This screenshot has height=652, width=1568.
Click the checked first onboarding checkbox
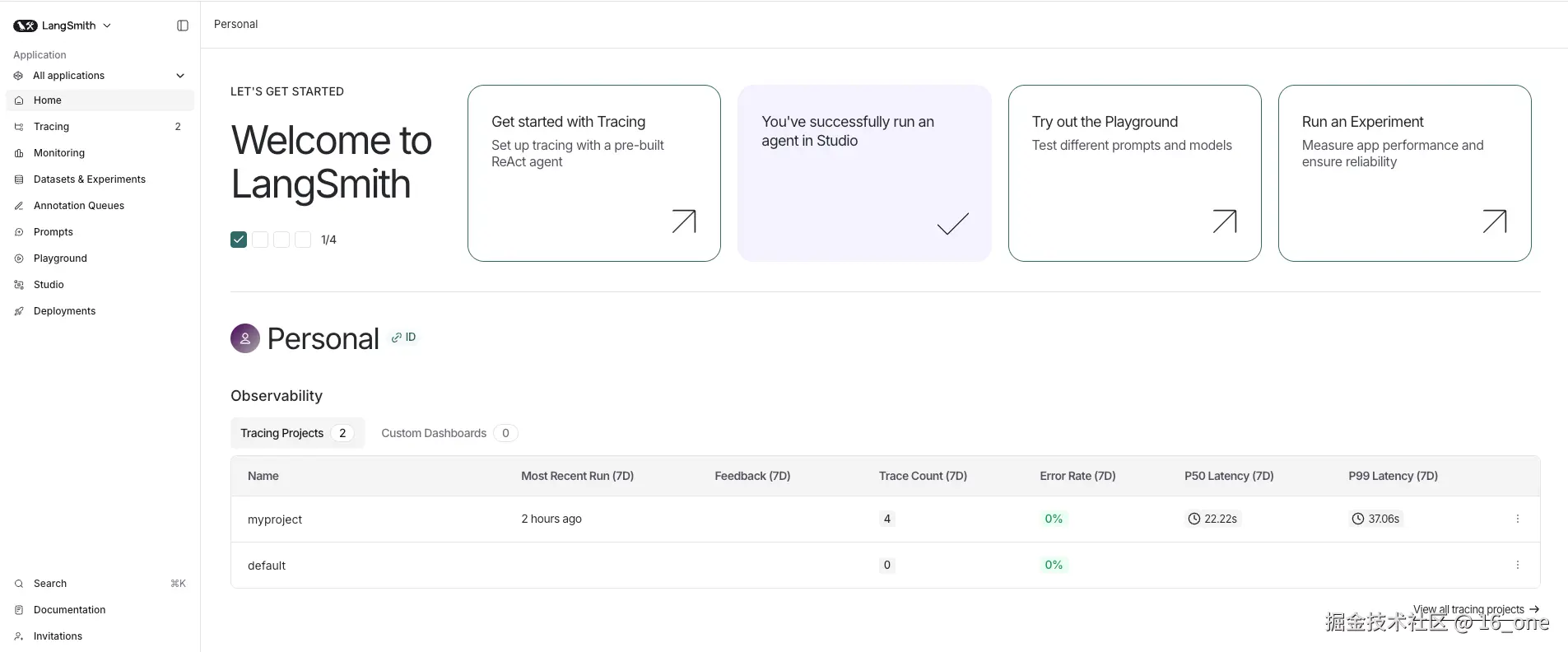tap(239, 240)
